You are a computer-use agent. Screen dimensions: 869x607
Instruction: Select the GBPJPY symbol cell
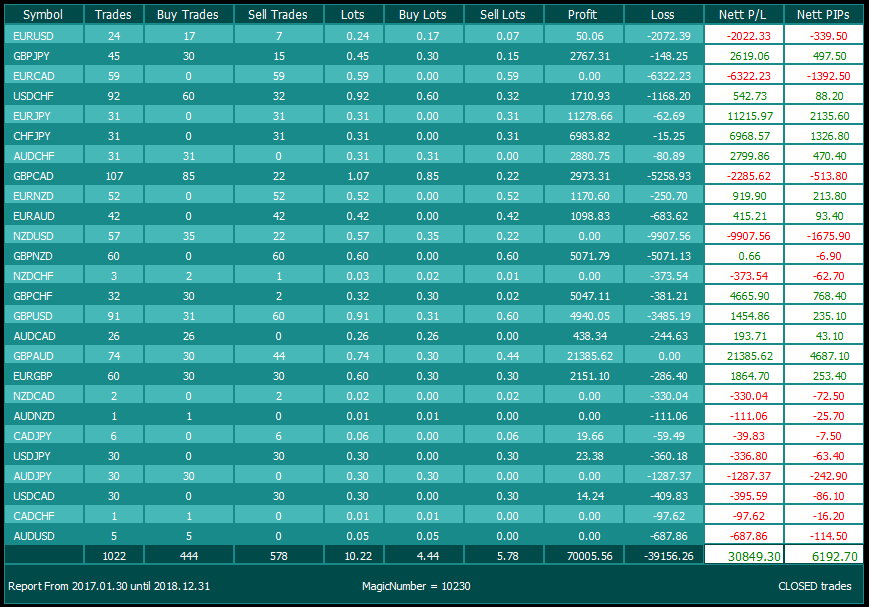(x=44, y=56)
